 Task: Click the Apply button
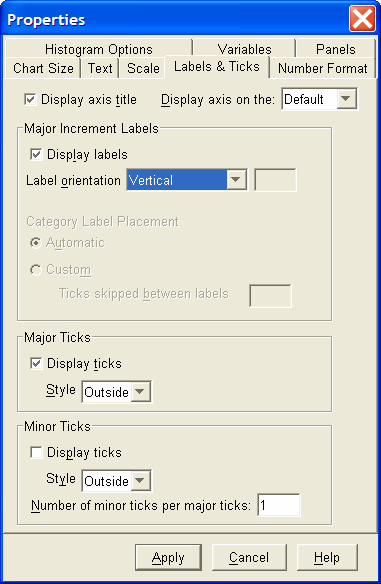[168, 558]
